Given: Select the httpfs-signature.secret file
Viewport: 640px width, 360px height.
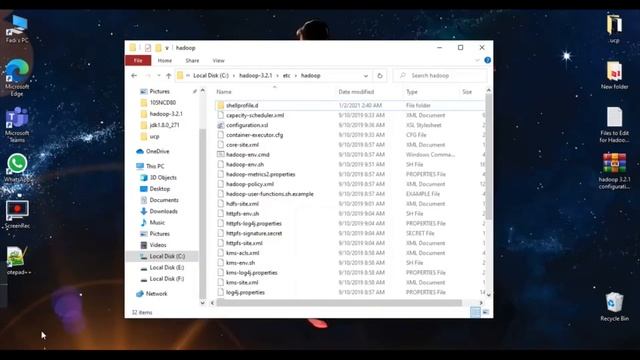Looking at the screenshot, I should point(254,233).
